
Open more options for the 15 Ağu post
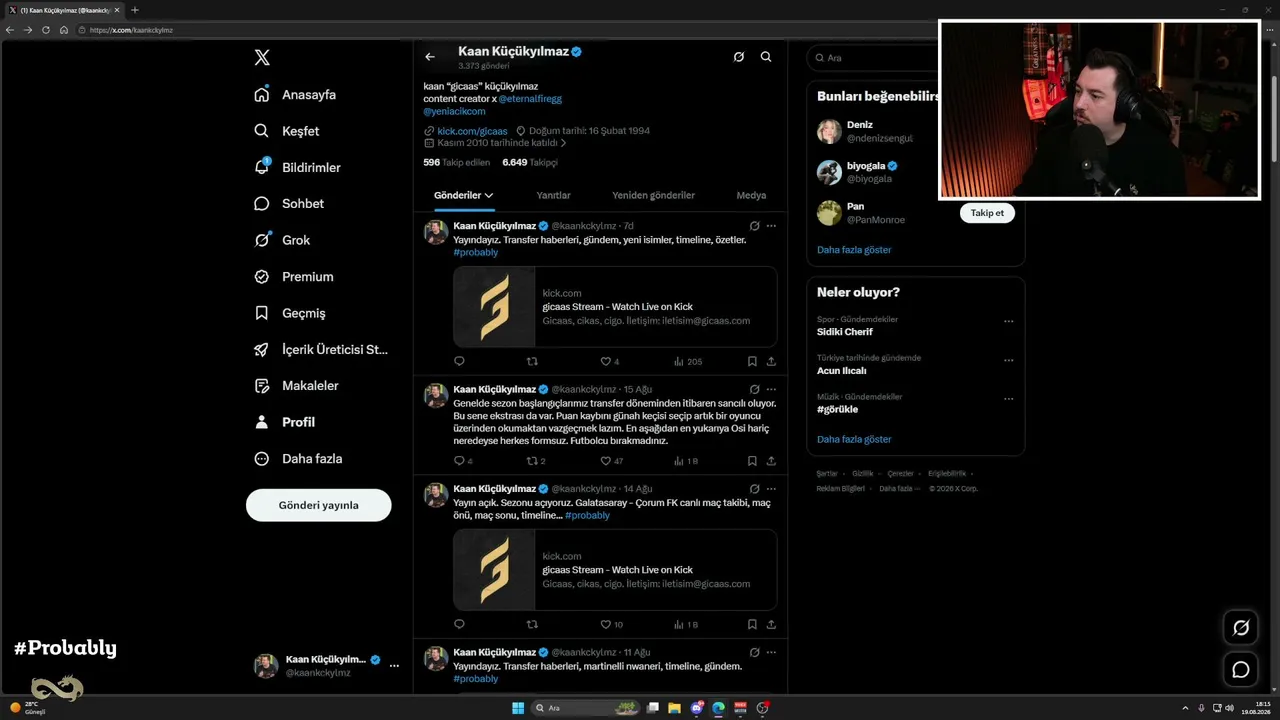tap(771, 389)
